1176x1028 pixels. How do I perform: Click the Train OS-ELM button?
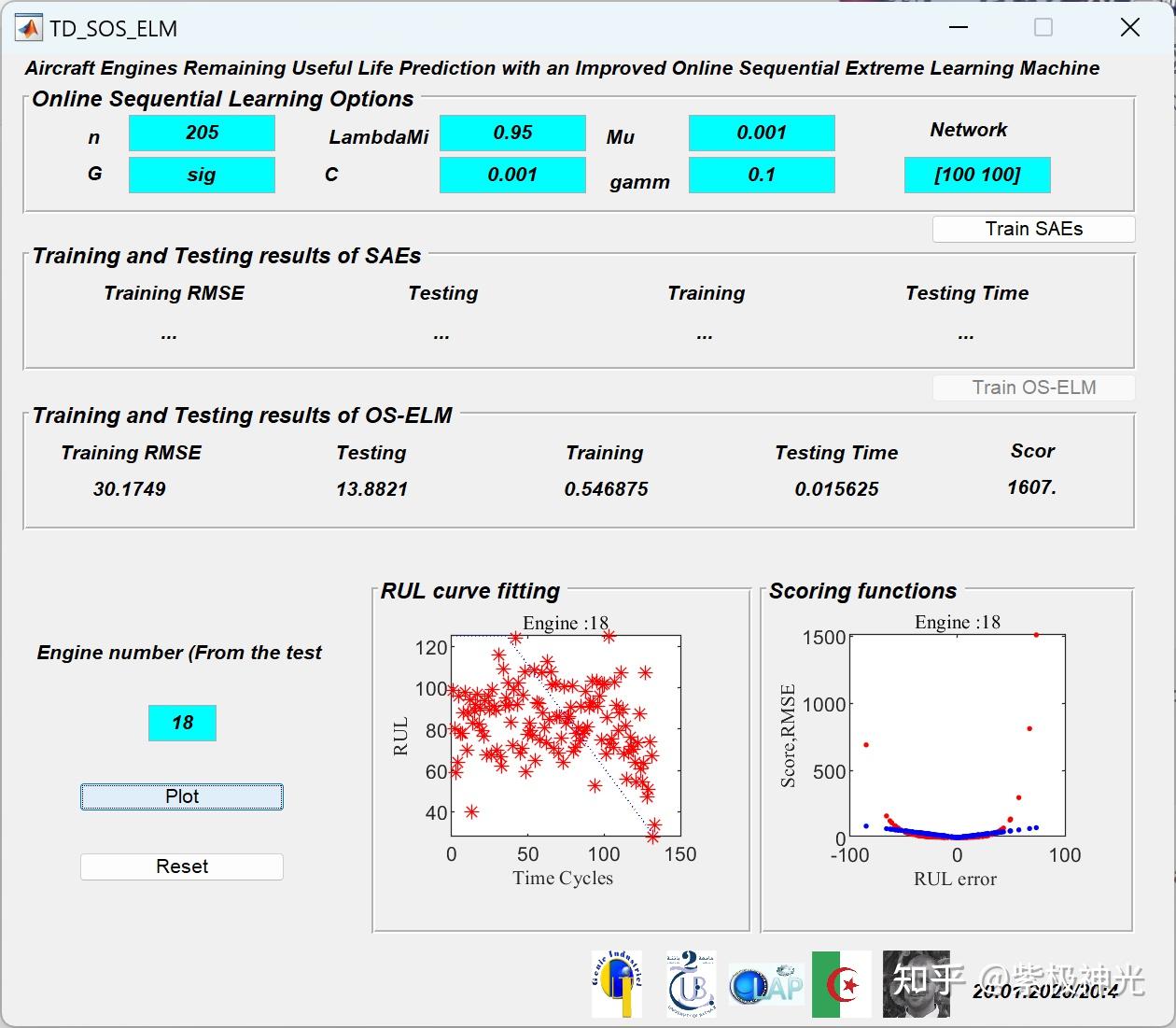1033,387
